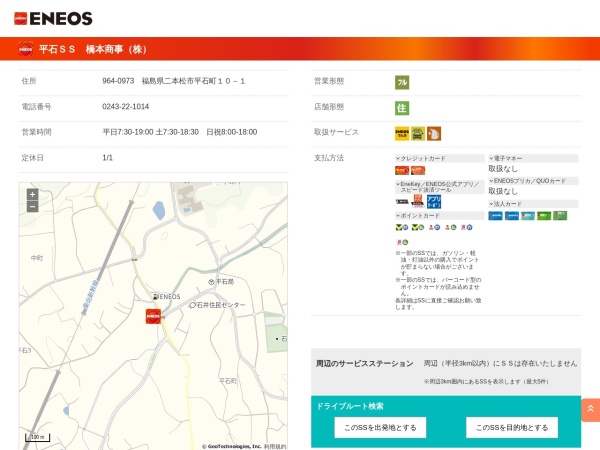Click the yellow T-point icon with green badge
Viewport: 600px width, 450px height.
[417, 227]
